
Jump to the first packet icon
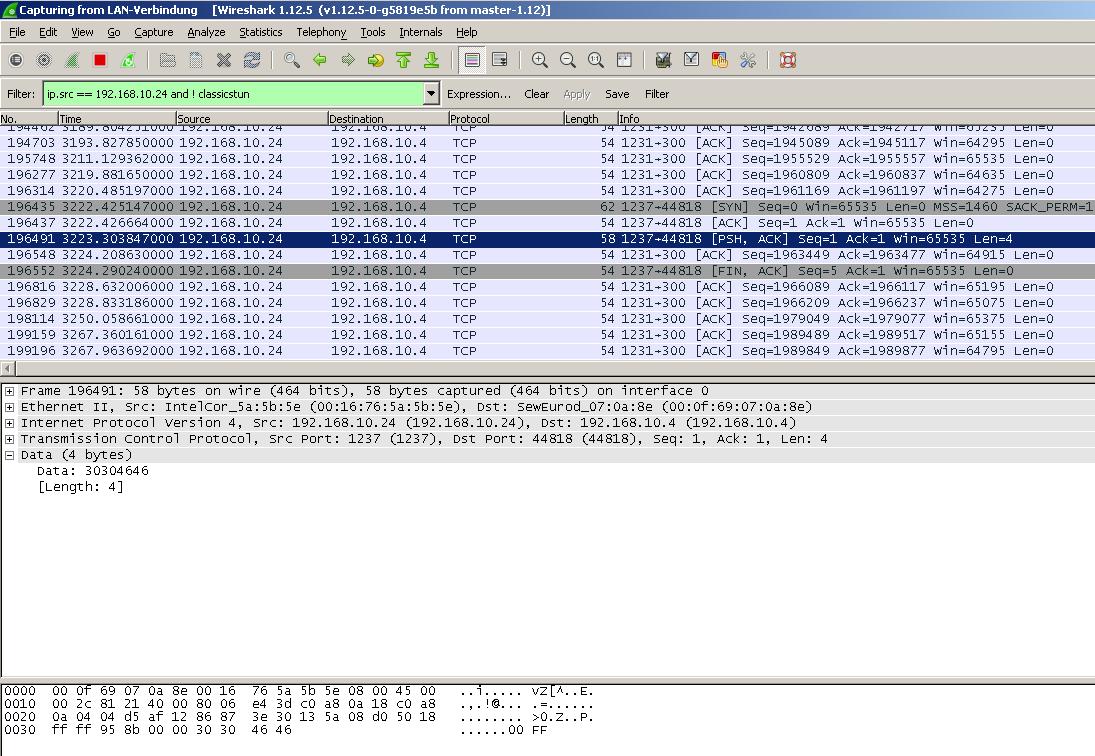(x=404, y=60)
